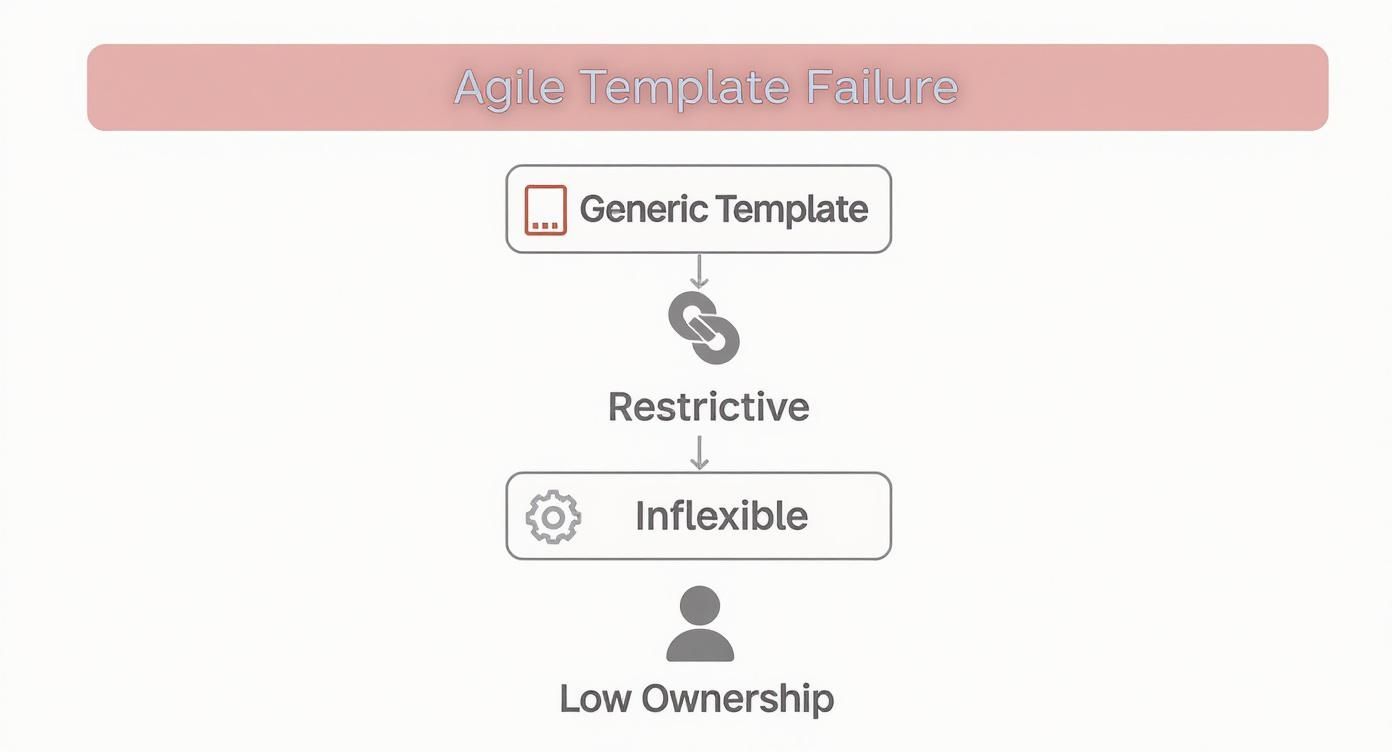Image resolution: width=1392 pixels, height=752 pixels.
Task: Click the empty right area of the pink banner
Action: tap(1150, 87)
